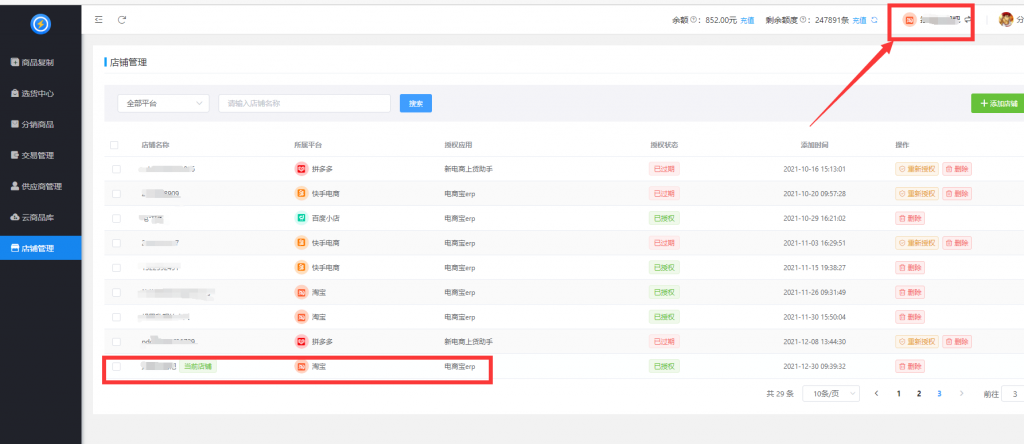The height and width of the screenshot is (444, 1024).
Task: Go to previous page with left arrow
Action: [876, 394]
